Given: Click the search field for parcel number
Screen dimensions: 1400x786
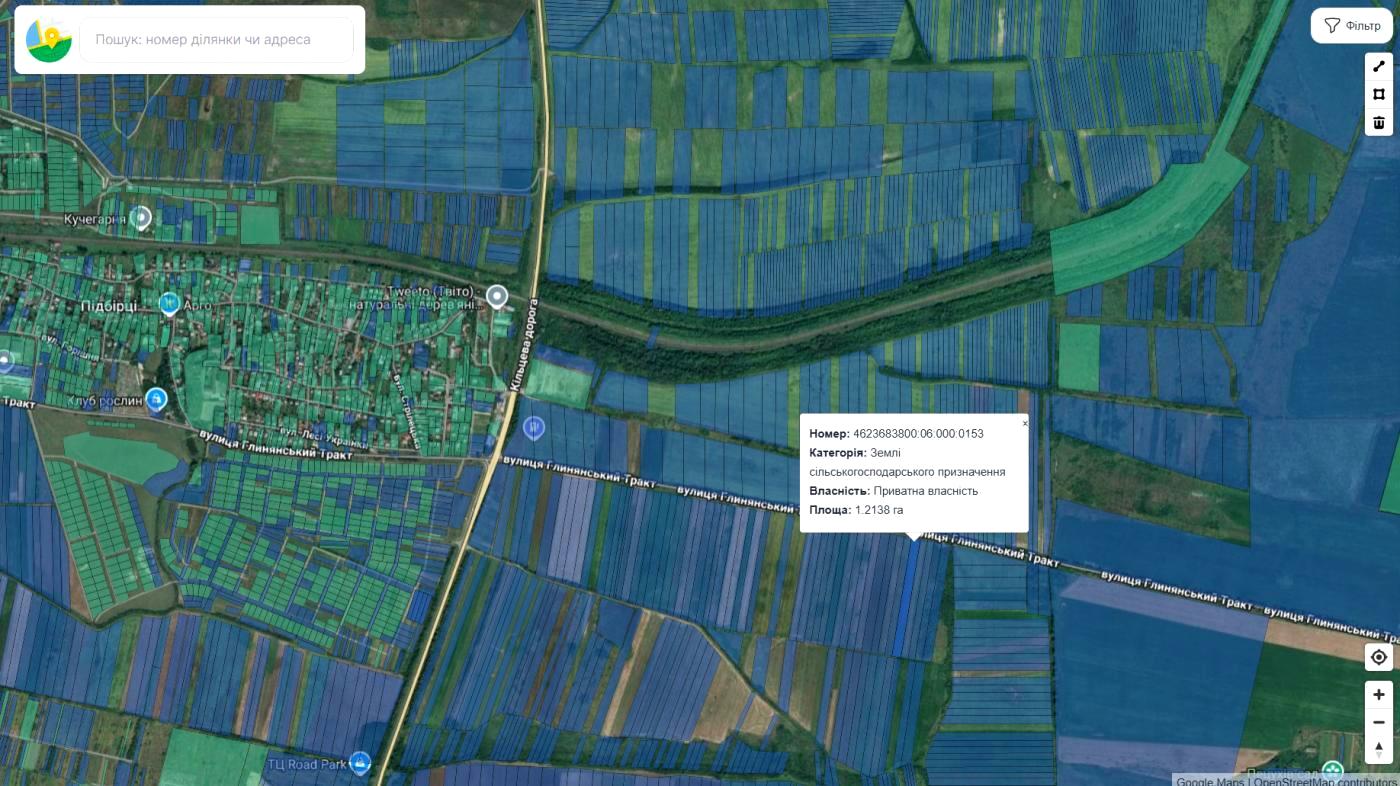Looking at the screenshot, I should tap(216, 40).
